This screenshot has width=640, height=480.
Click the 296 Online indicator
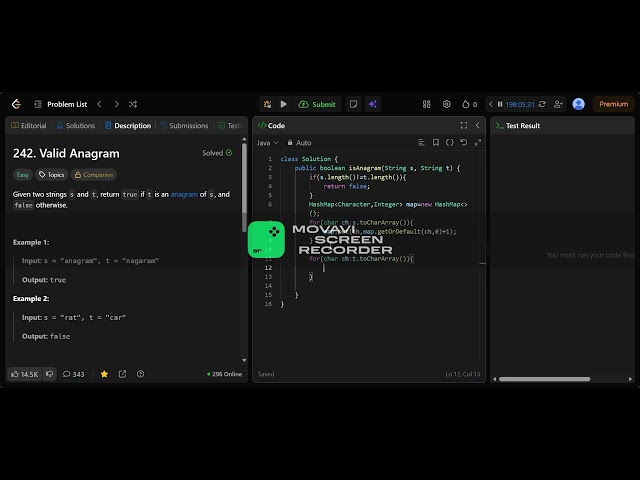coord(224,374)
